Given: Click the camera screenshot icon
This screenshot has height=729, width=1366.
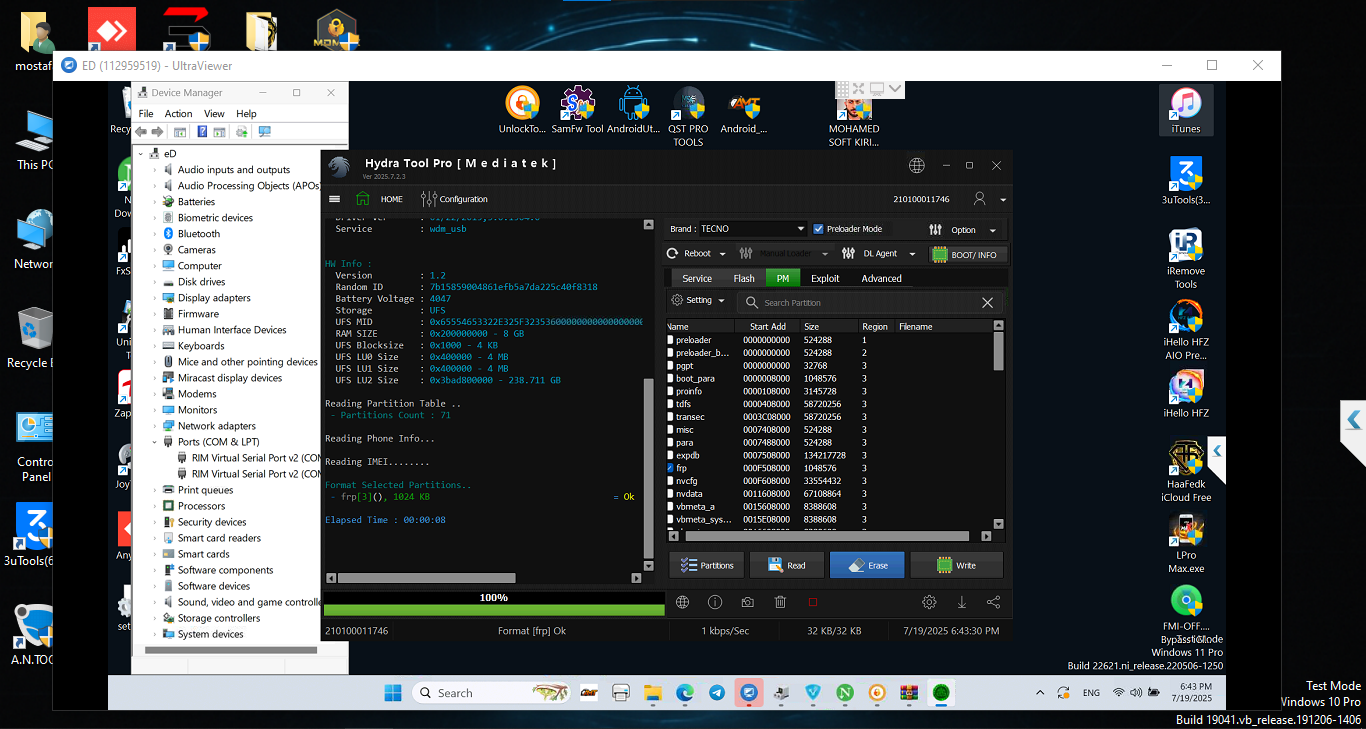Looking at the screenshot, I should 747,602.
